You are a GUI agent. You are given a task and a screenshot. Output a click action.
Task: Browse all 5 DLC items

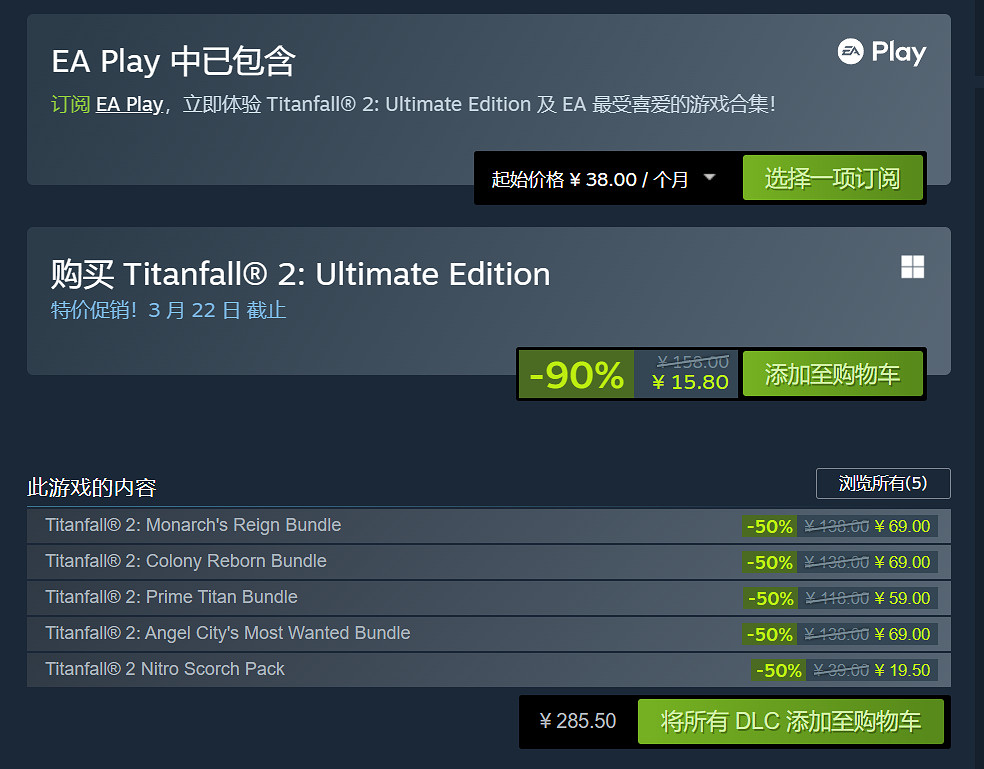[883, 483]
